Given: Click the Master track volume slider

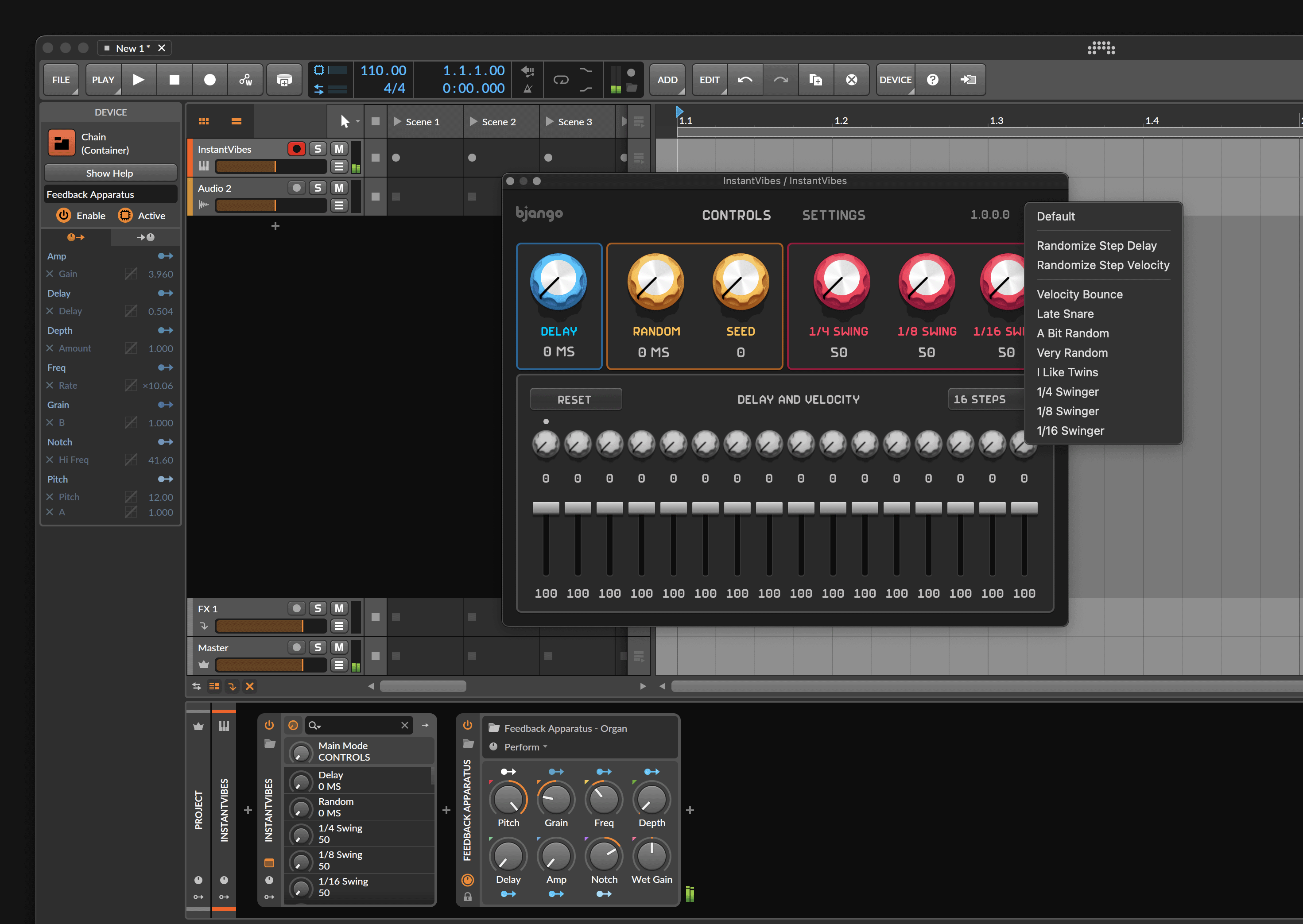Looking at the screenshot, I should [271, 665].
